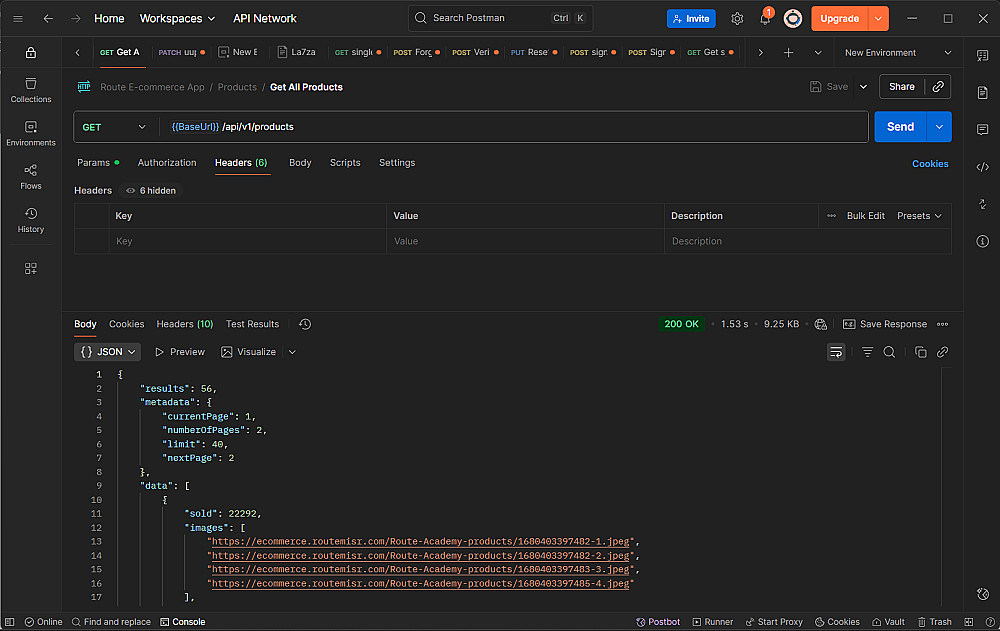
Task: Open History in the left sidebar
Action: point(31,220)
